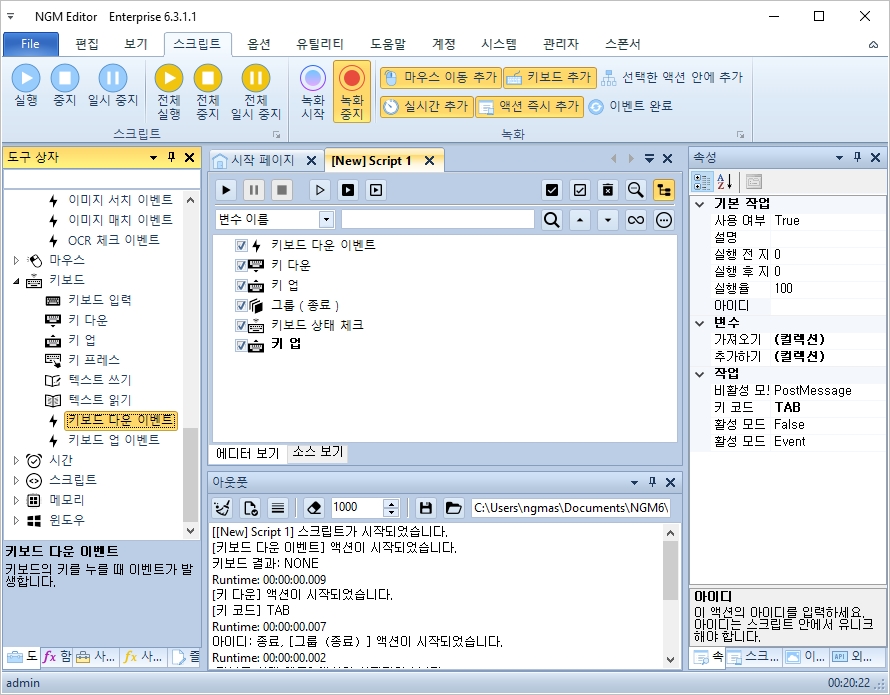
Task: Uncheck the 키보드 다운 이벤트 action checkbox
Action: tap(241, 245)
